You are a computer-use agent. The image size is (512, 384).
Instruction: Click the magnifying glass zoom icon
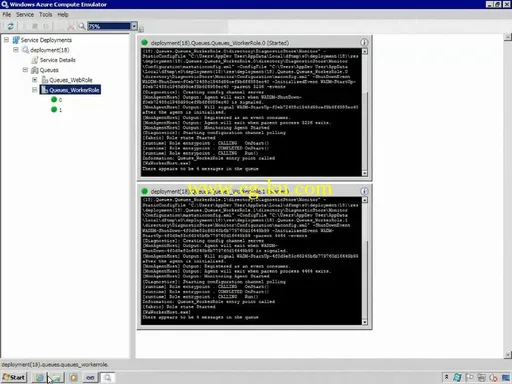pyautogui.click(x=81, y=26)
